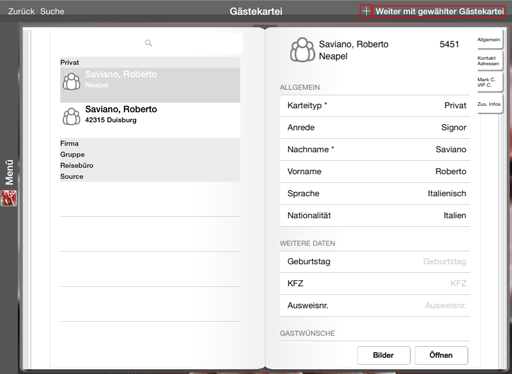This screenshot has width=512, height=374.
Task: Click the Geburtstag input field
Action: coord(375,262)
